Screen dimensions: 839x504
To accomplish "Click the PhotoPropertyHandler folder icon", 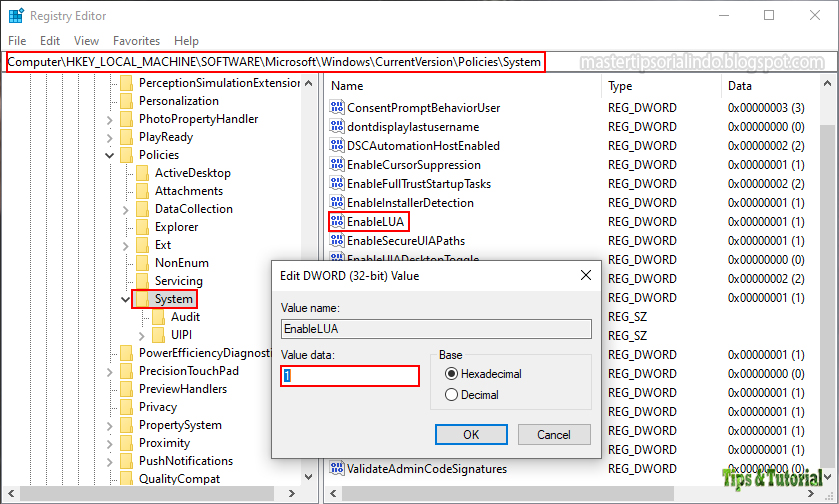I will tap(127, 119).
